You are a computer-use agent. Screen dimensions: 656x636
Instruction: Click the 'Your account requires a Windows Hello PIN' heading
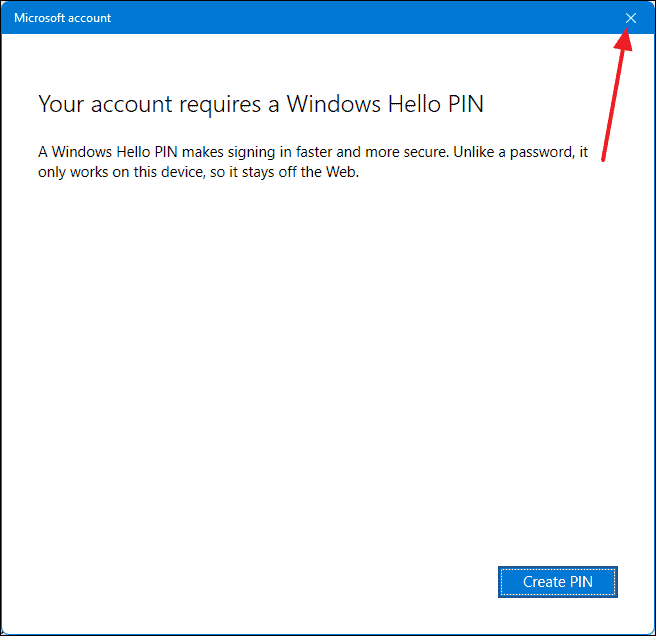tap(261, 104)
